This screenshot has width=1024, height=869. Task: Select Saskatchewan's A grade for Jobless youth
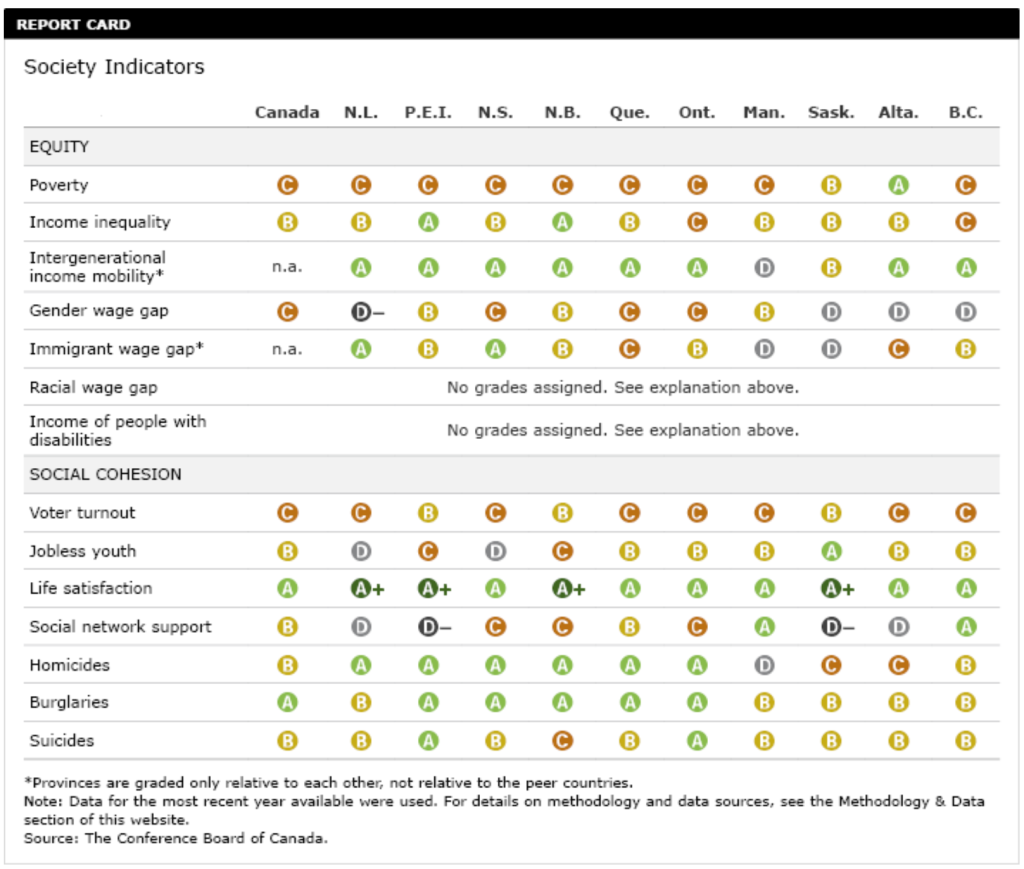click(831, 551)
